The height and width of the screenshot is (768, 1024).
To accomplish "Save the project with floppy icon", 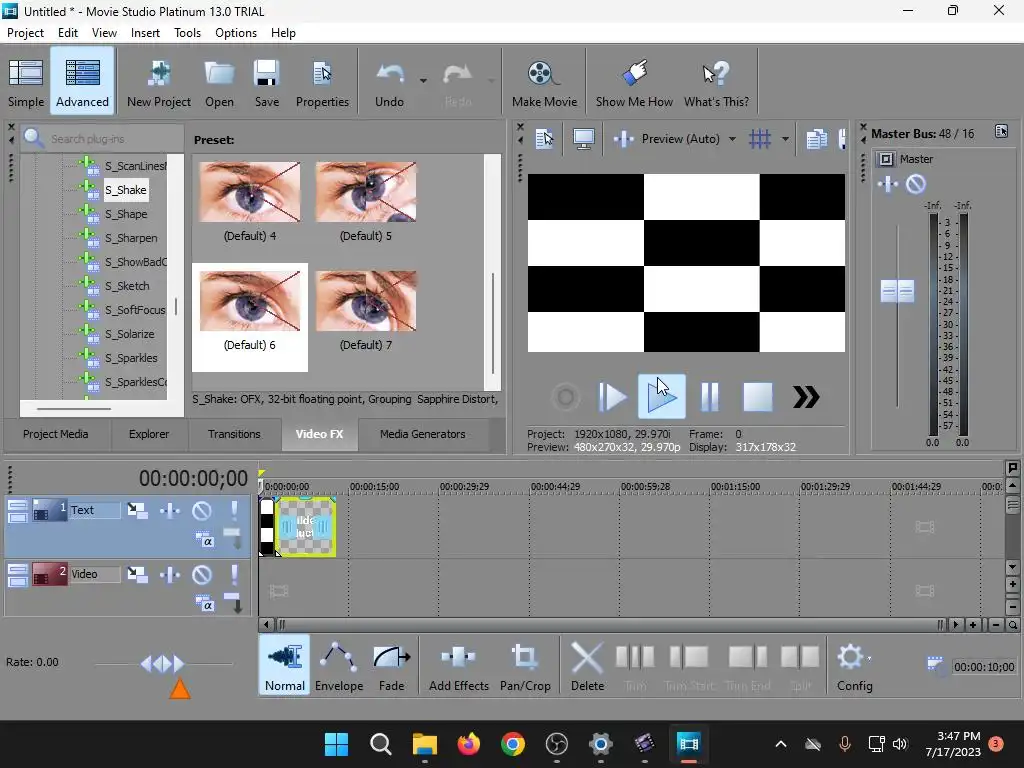I will (266, 82).
